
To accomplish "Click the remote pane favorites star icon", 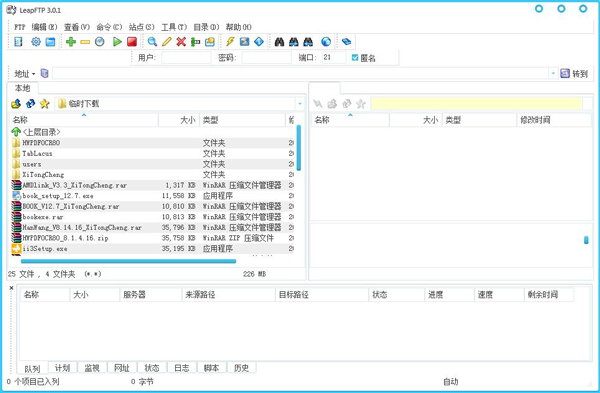I will (x=361, y=104).
